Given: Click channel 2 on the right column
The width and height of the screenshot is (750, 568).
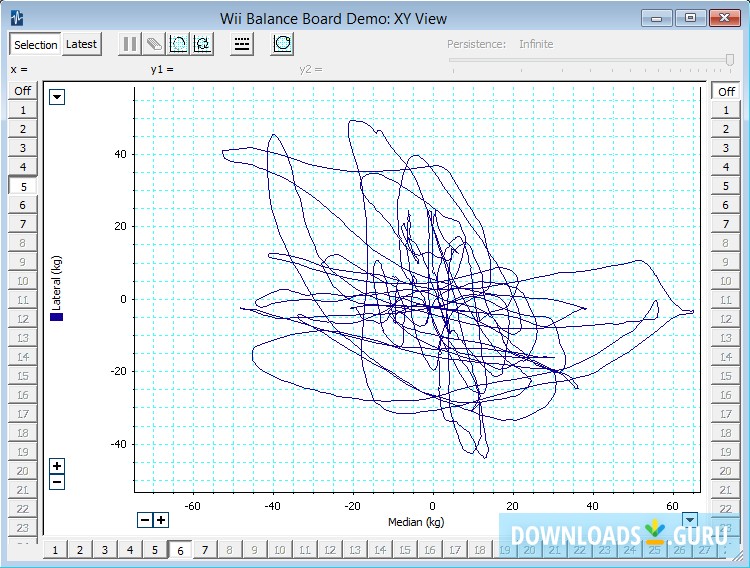Looking at the screenshot, I should [x=726, y=129].
